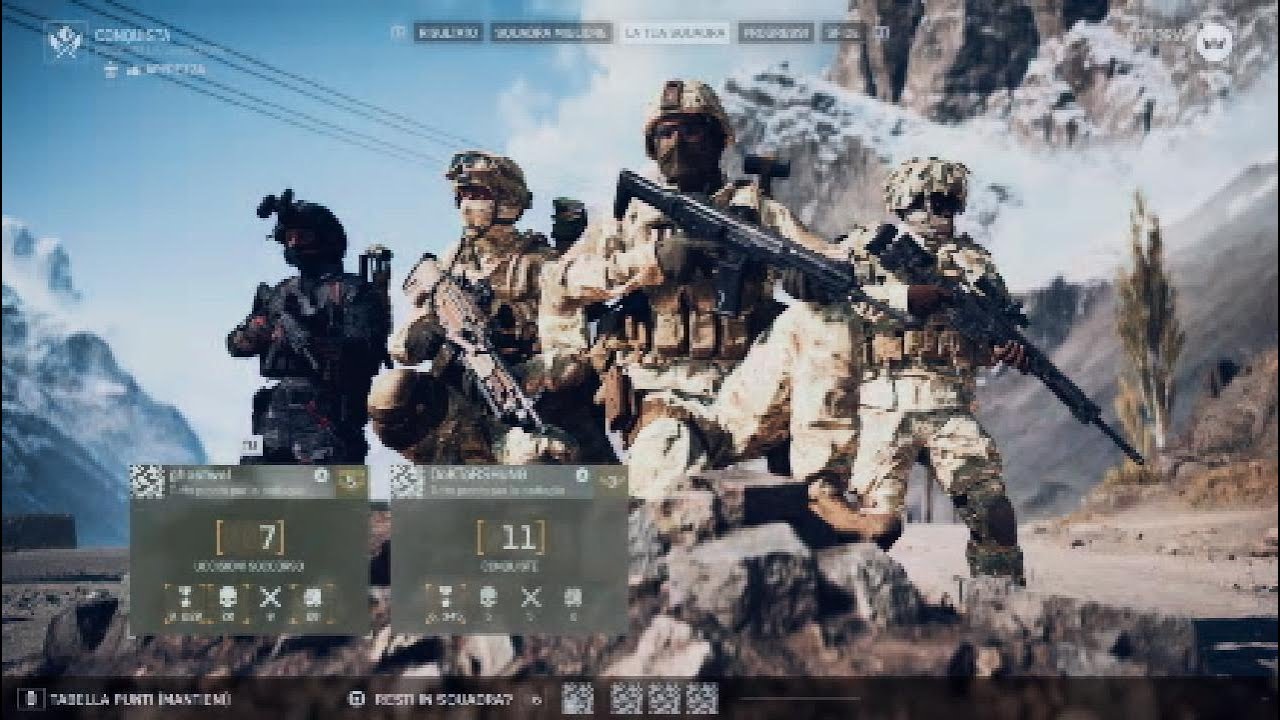The image size is (1280, 720).
Task: Click the previous-tab bumper icon
Action: pyautogui.click(x=399, y=32)
